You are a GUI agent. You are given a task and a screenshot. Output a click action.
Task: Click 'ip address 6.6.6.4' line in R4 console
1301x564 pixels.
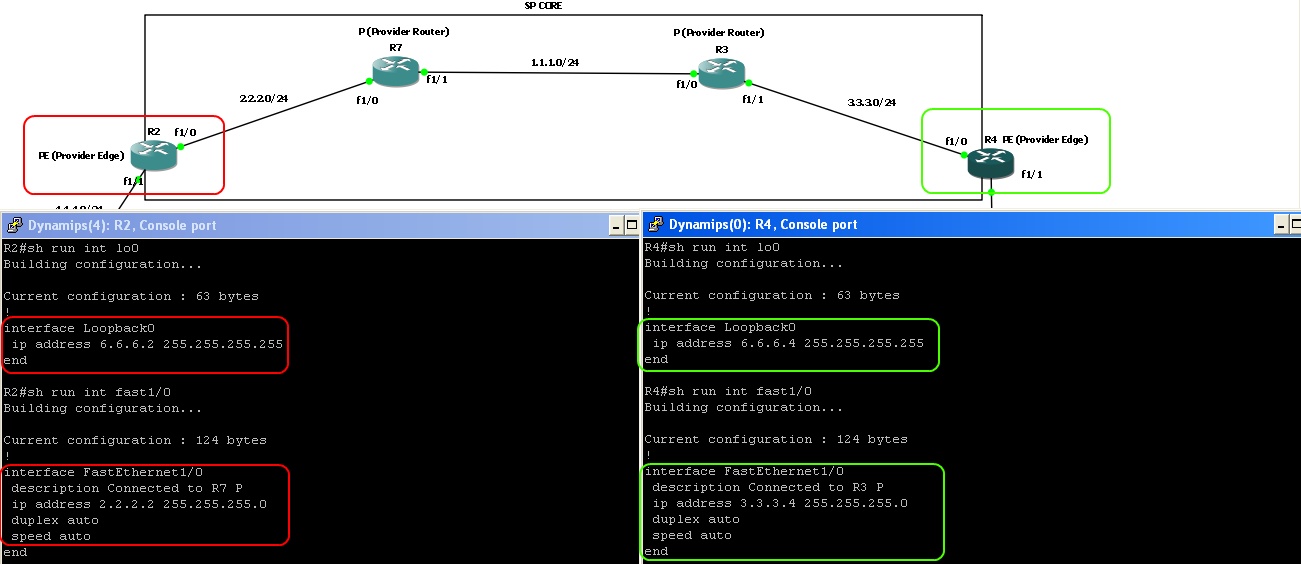(x=788, y=343)
